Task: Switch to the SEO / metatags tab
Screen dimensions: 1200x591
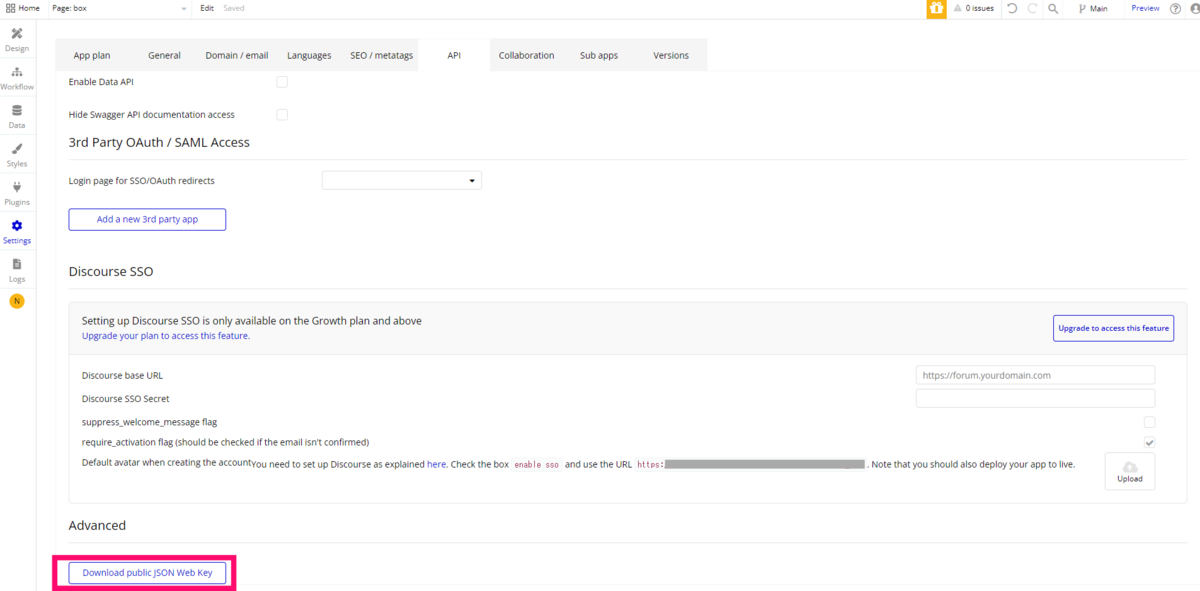Action: pyautogui.click(x=382, y=55)
